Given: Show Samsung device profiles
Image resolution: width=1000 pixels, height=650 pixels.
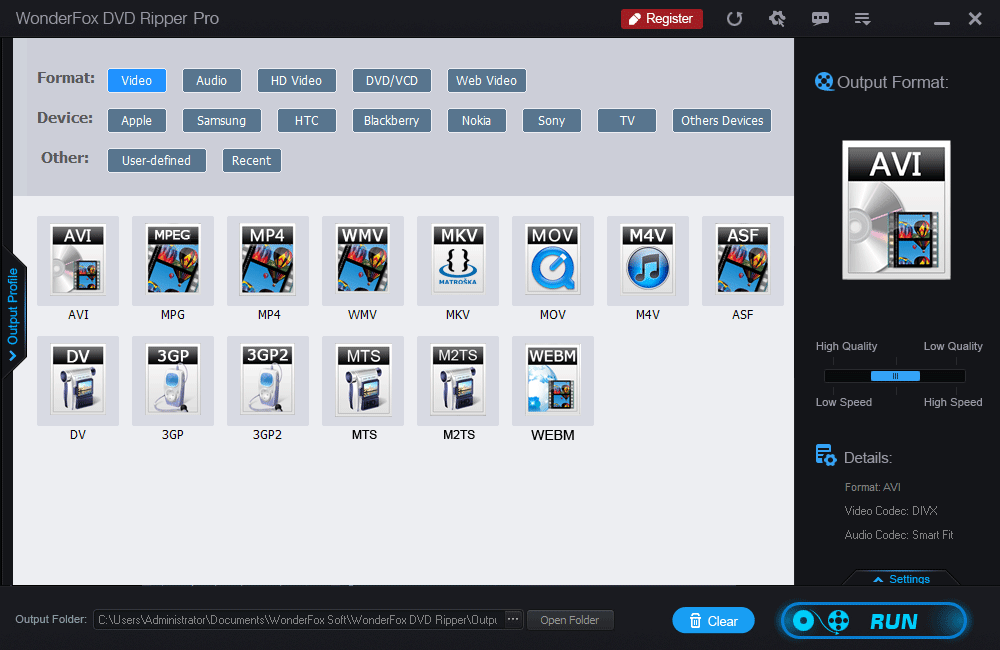Looking at the screenshot, I should pyautogui.click(x=221, y=121).
